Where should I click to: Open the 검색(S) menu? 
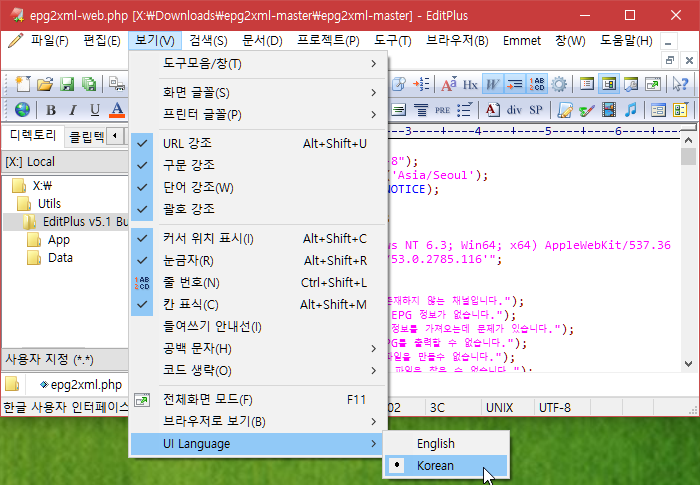(208, 41)
